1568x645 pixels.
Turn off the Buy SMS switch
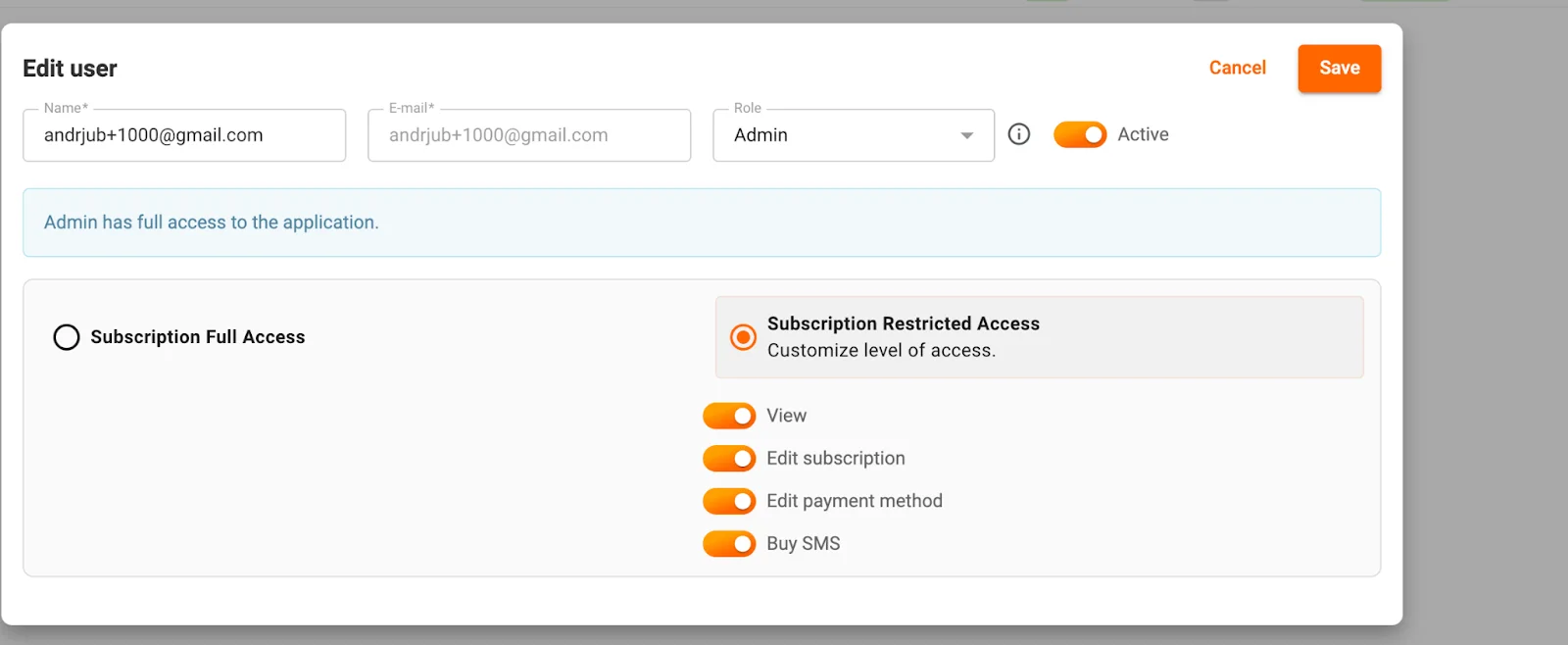(x=729, y=543)
